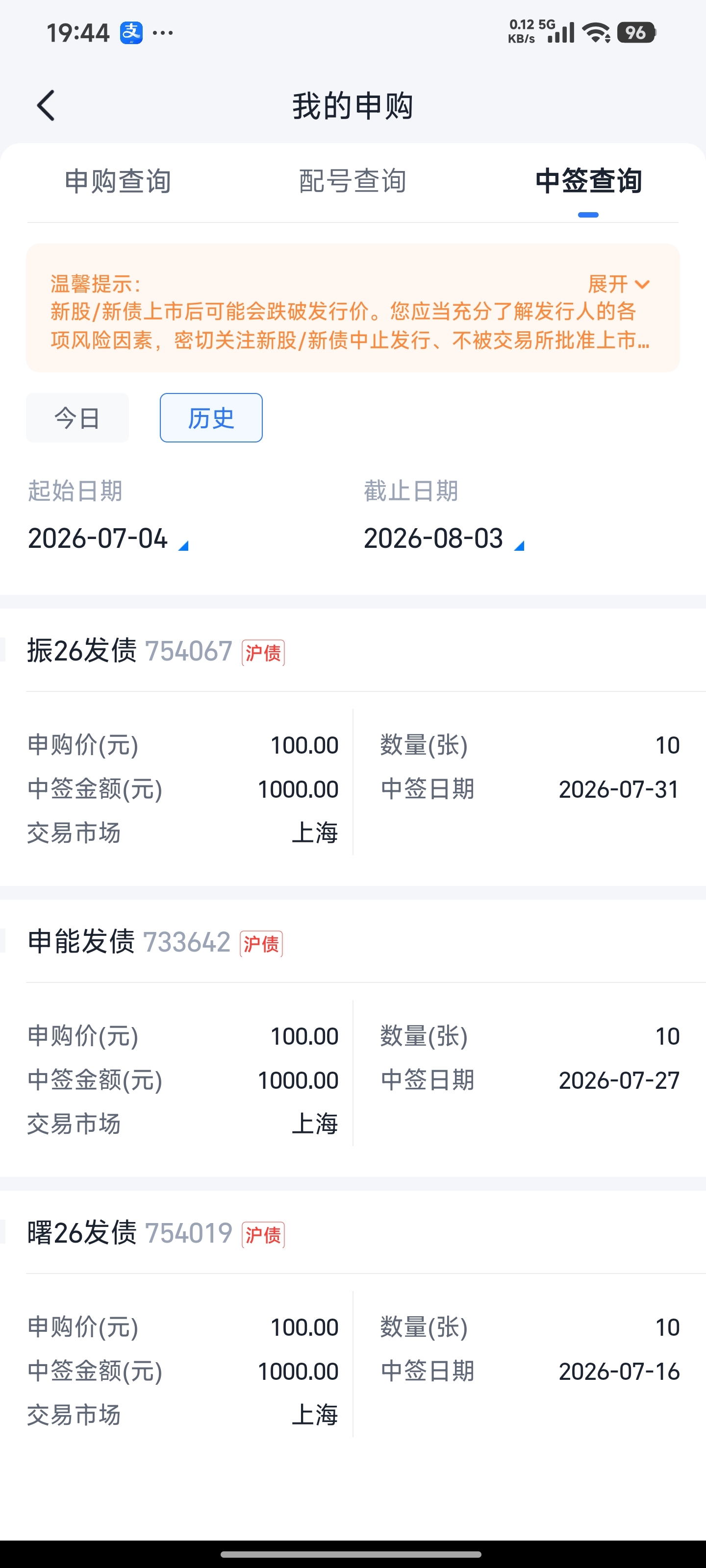
Task: Select the 今日 filter
Action: tap(77, 417)
